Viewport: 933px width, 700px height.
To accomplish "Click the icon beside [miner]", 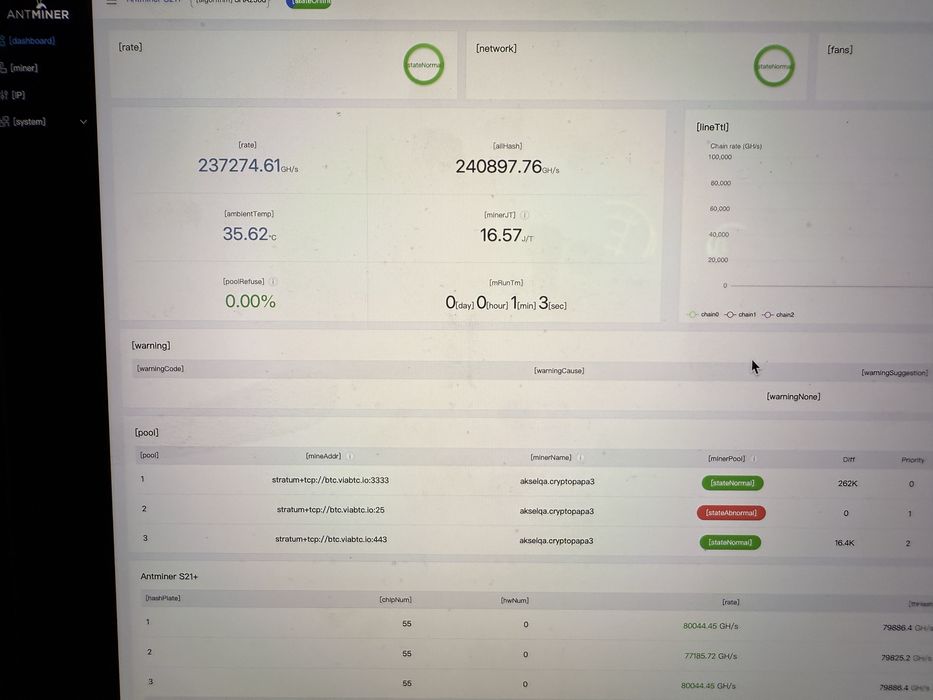I will 3,67.
